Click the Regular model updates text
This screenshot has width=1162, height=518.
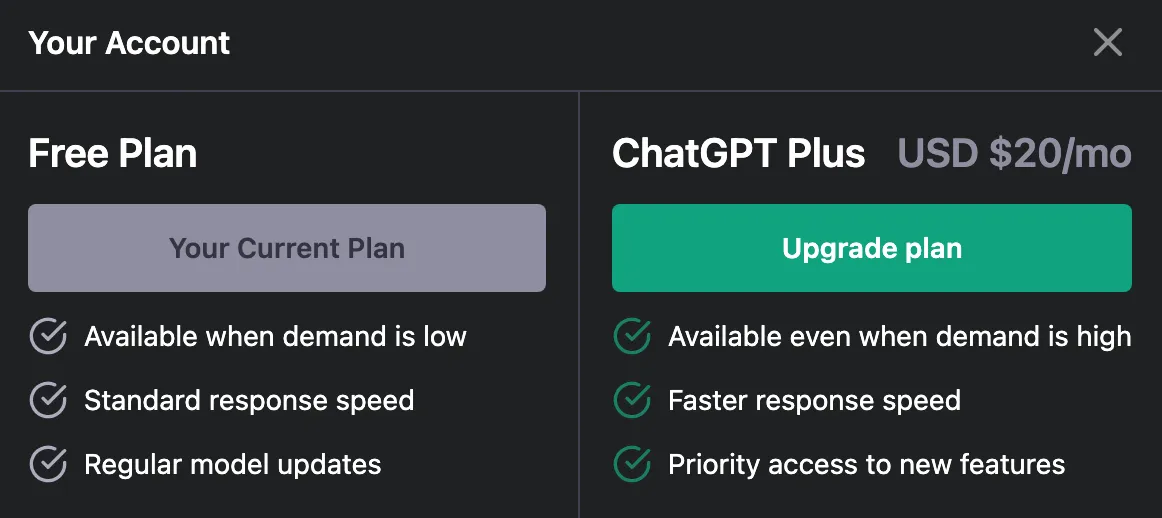click(233, 464)
